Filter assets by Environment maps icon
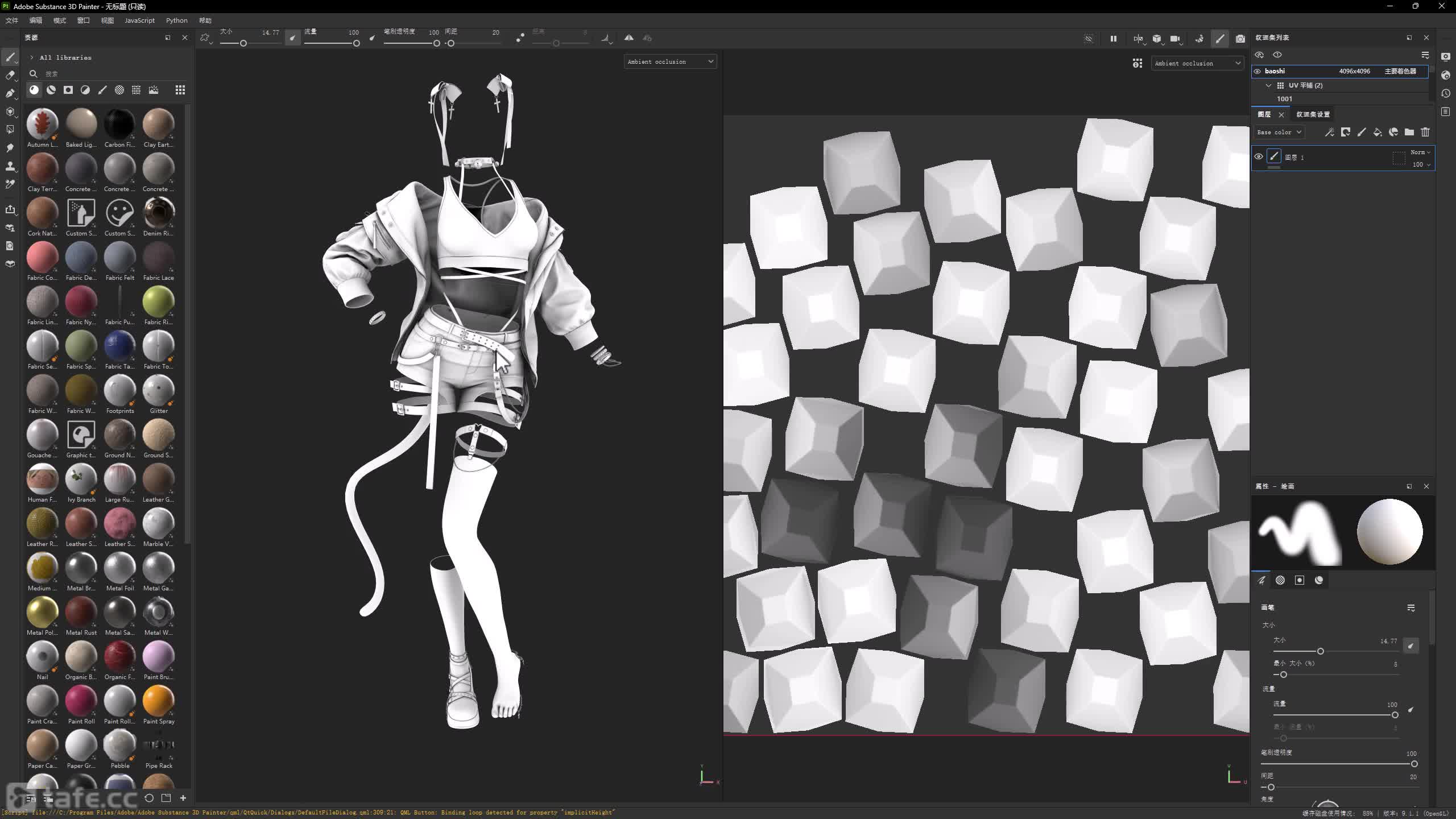 154,90
